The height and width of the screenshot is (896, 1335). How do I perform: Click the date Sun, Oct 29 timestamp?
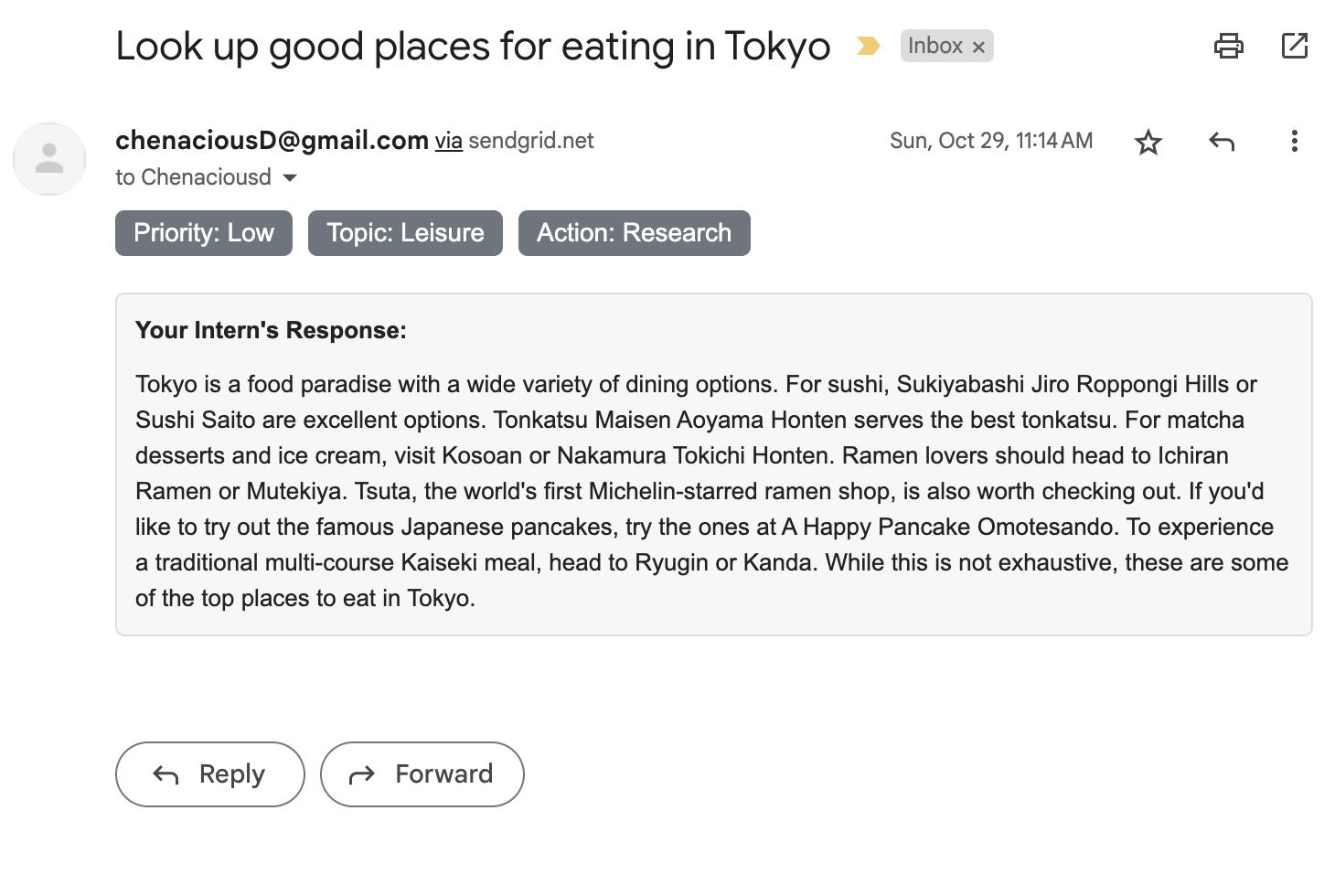pyautogui.click(x=991, y=141)
